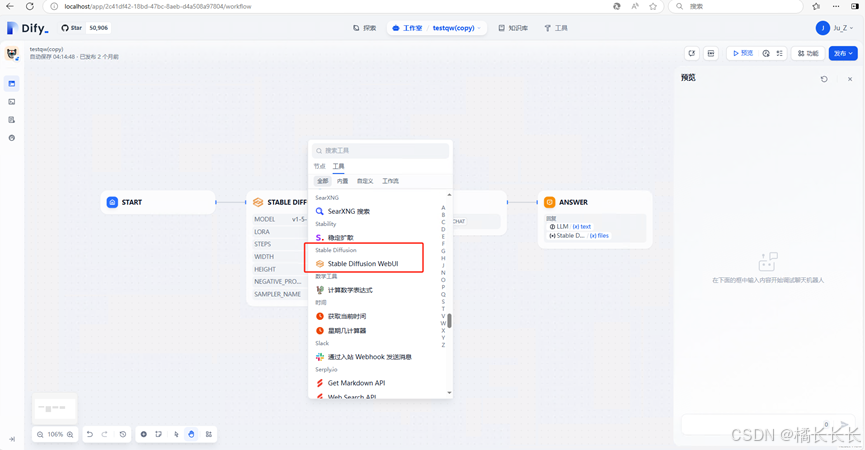Open the API access terminal icon in sidebar
This screenshot has height=450, width=865.
pos(12,101)
